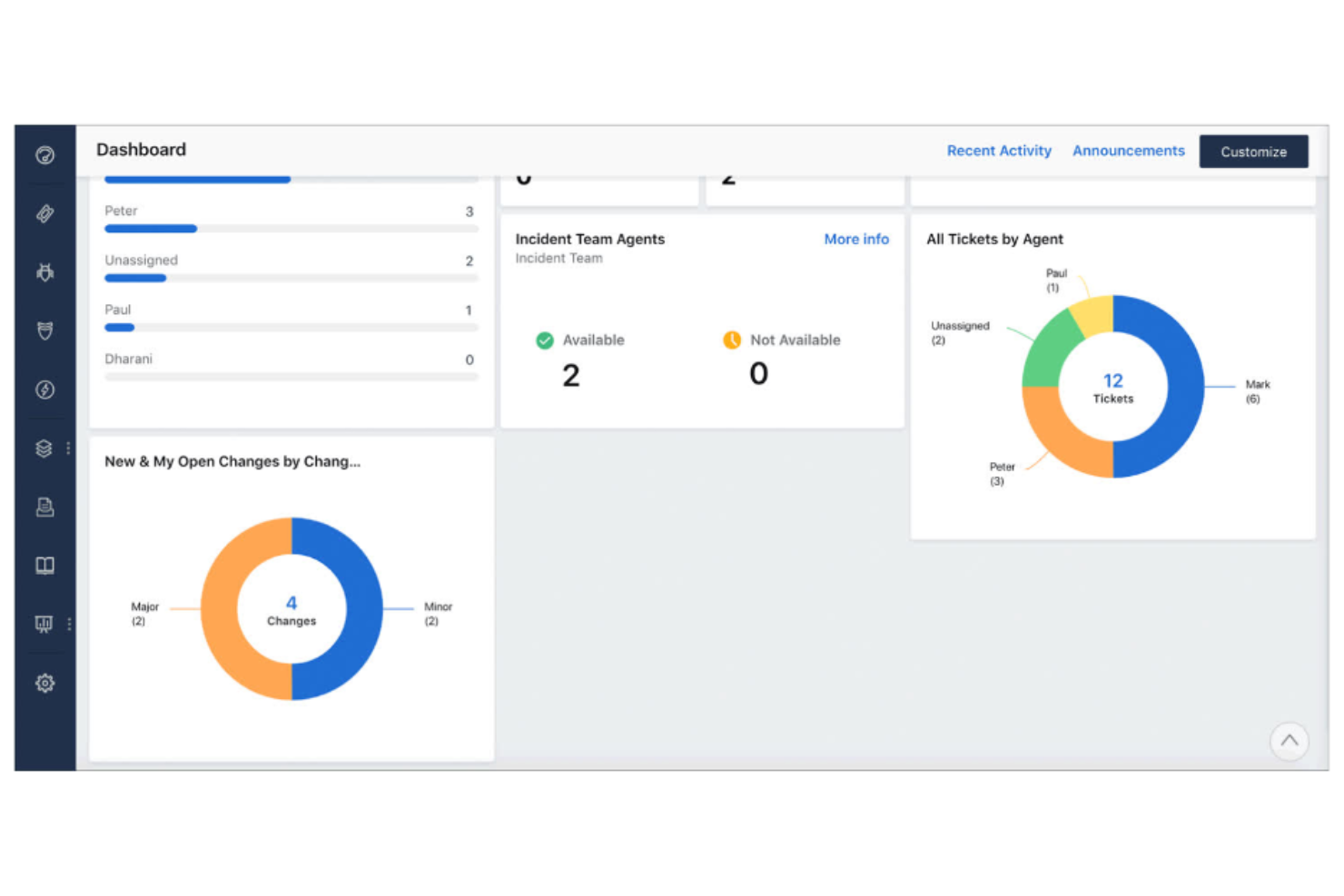1344x896 pixels.
Task: Open Releases via the lightning bolt icon
Action: [x=44, y=389]
